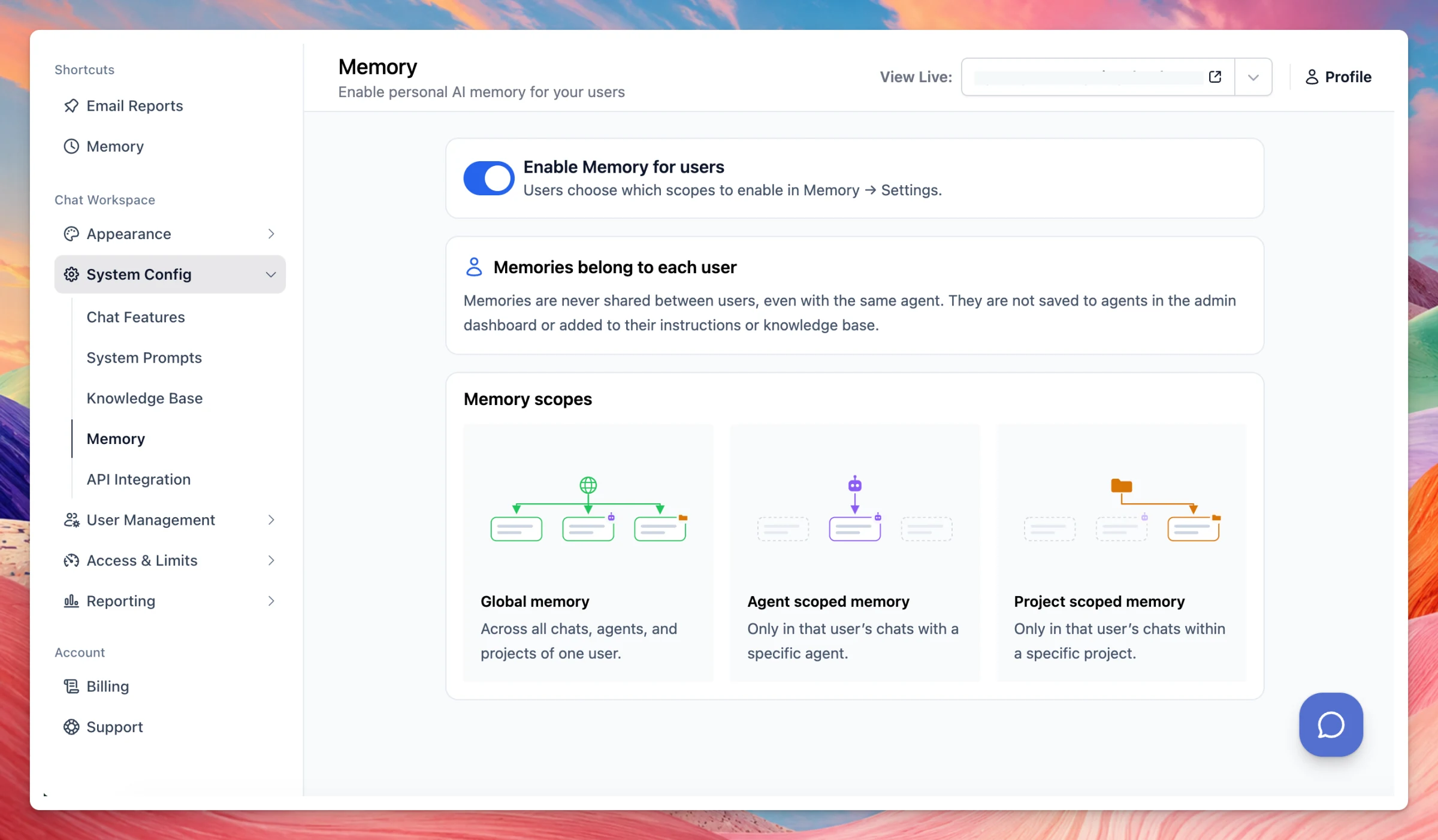Image resolution: width=1438 pixels, height=840 pixels.
Task: Open Email Reports shortcut
Action: [135, 106]
